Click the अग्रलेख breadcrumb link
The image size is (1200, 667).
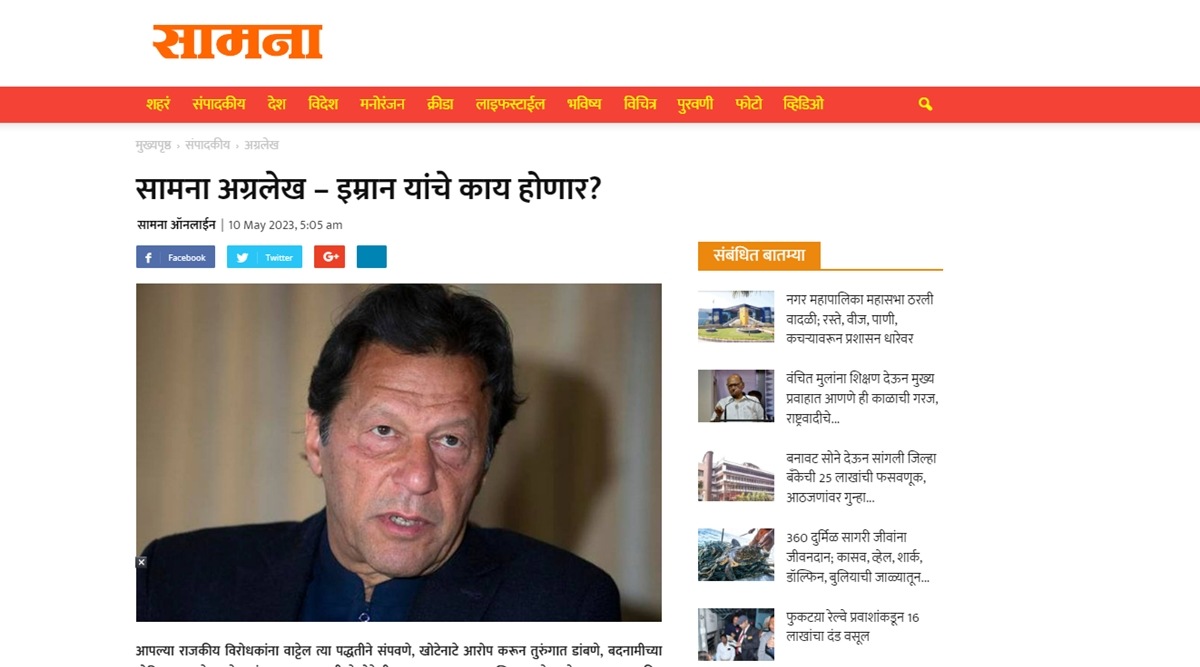(x=261, y=145)
